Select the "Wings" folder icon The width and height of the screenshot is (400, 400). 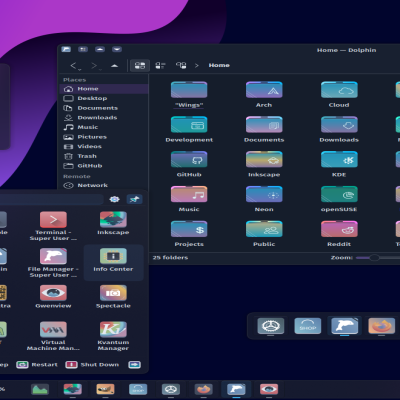pyautogui.click(x=189, y=90)
